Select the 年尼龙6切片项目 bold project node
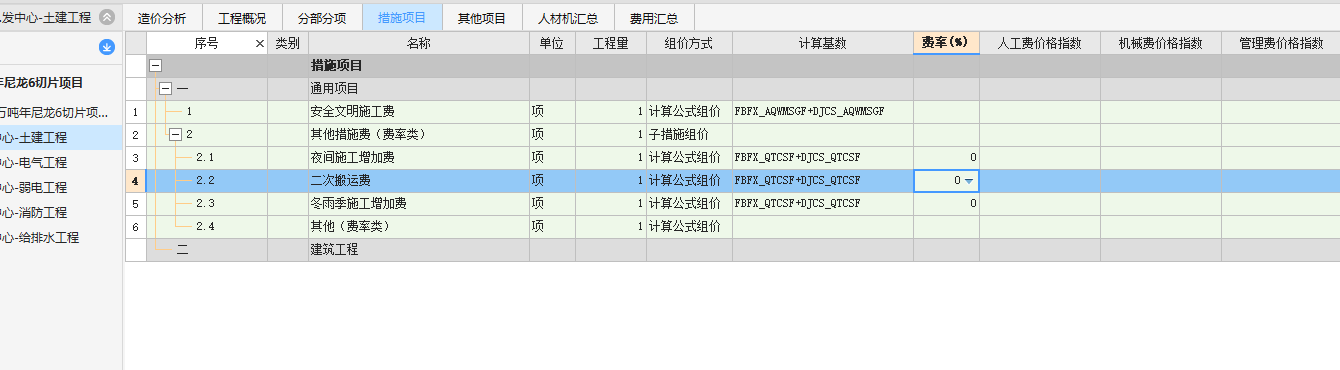Viewport: 1340px width, 370px height. [61, 83]
